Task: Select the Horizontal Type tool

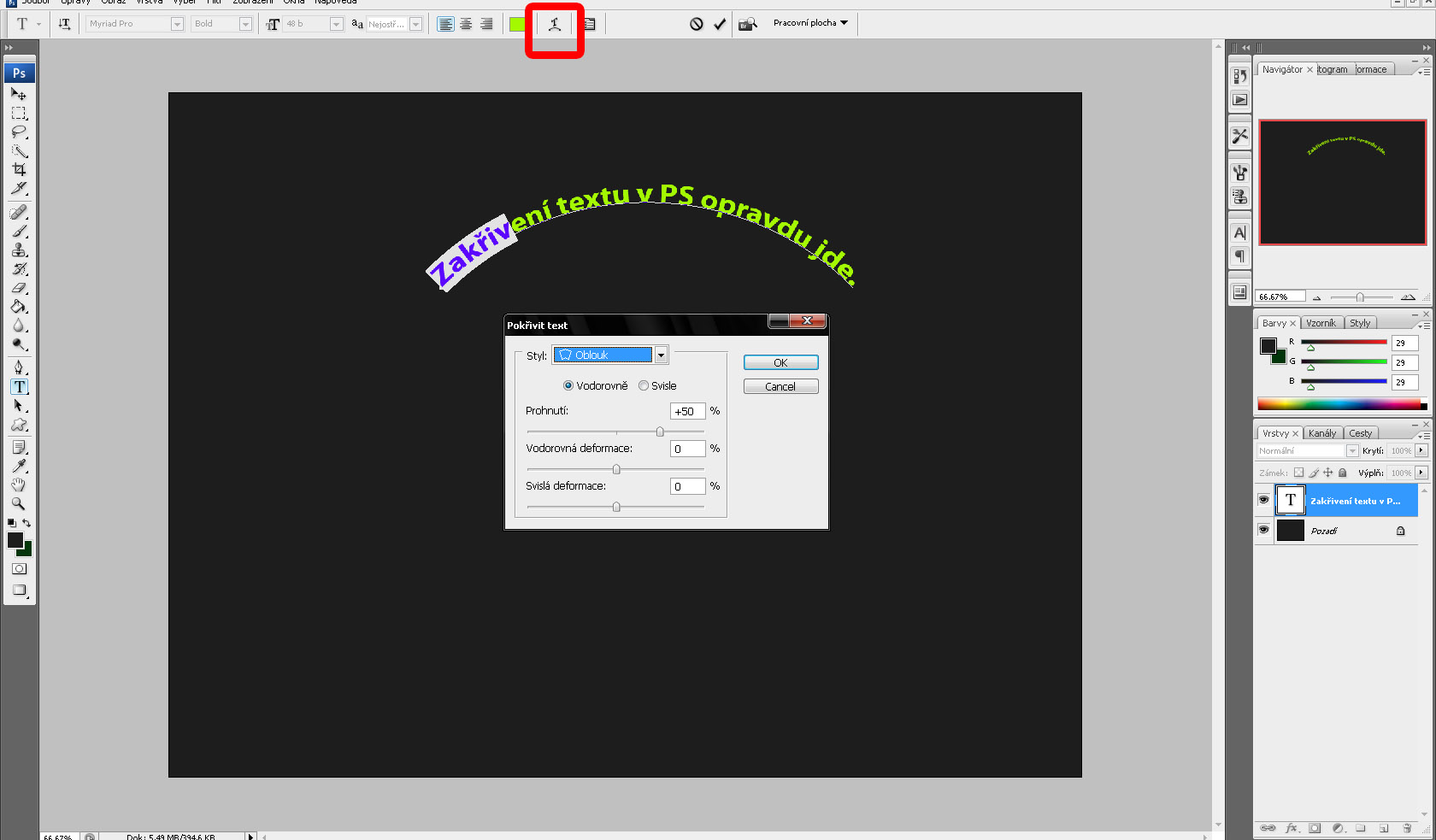Action: pos(19,386)
